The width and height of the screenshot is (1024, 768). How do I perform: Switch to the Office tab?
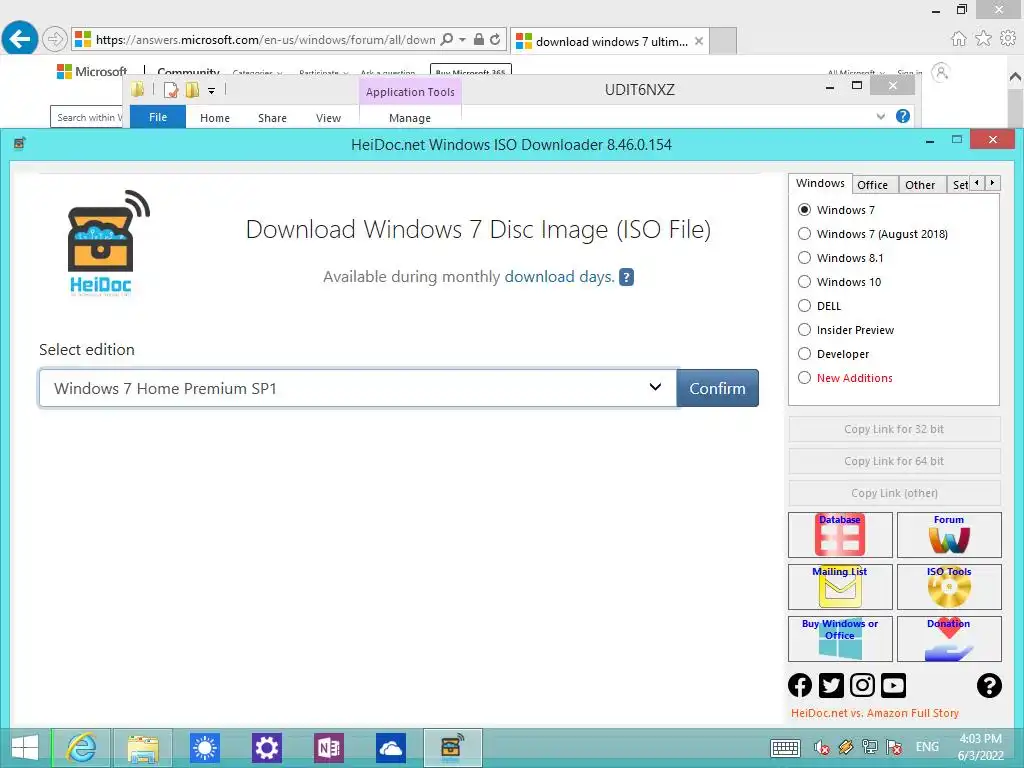(x=872, y=185)
